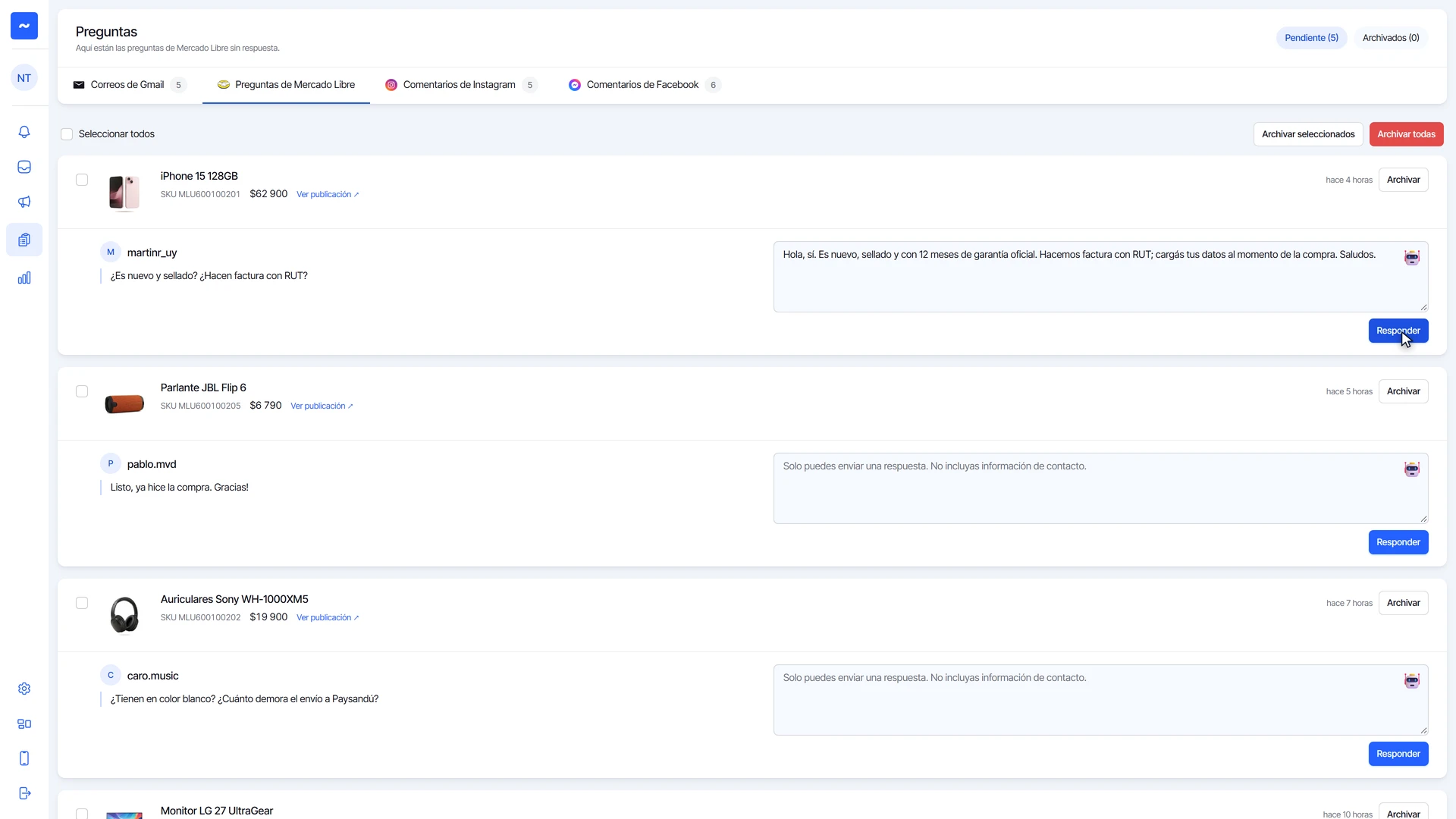Open the integrations blocks sidebar icon

pyautogui.click(x=24, y=723)
